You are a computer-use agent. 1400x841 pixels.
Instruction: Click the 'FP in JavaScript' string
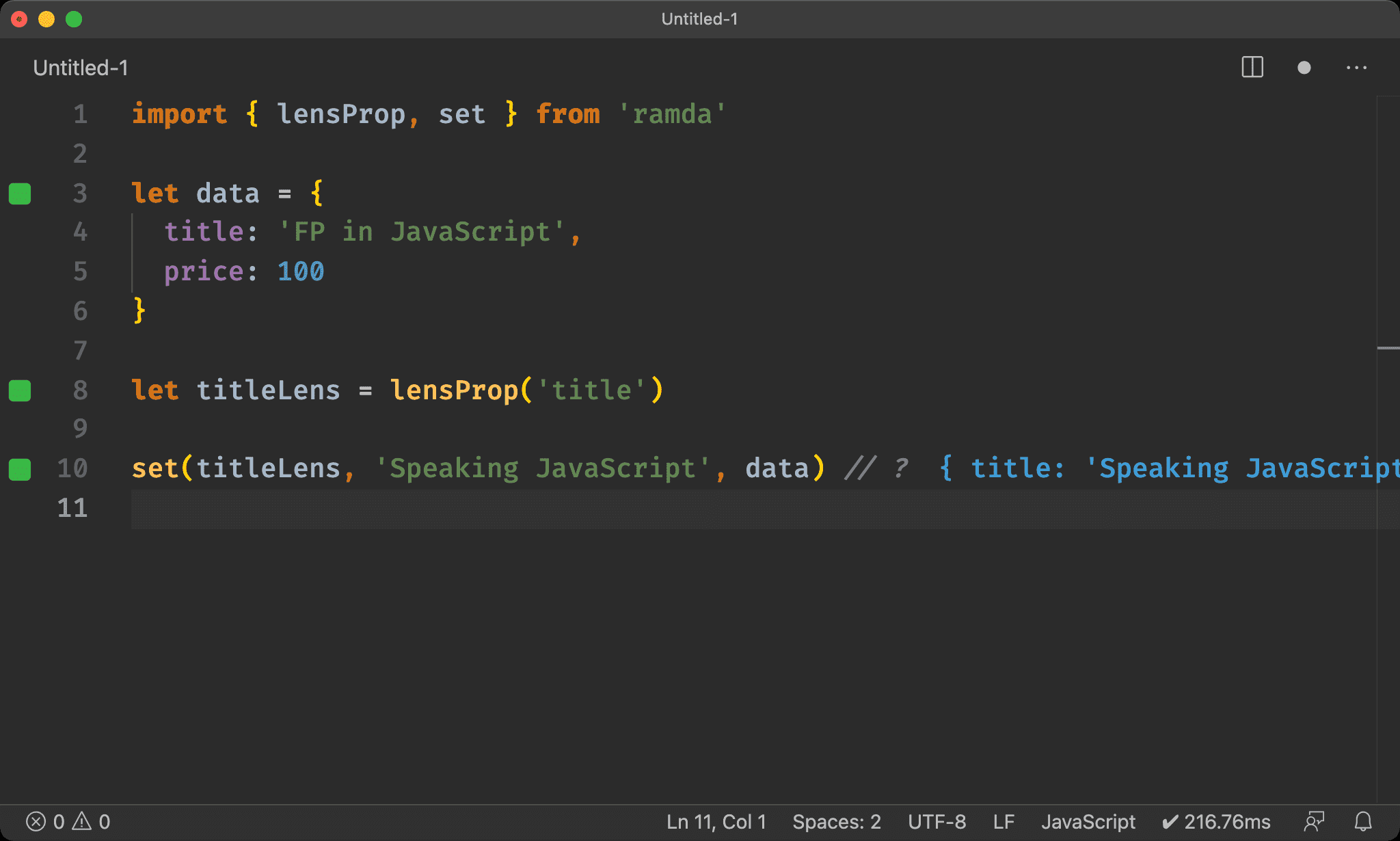coord(422,232)
